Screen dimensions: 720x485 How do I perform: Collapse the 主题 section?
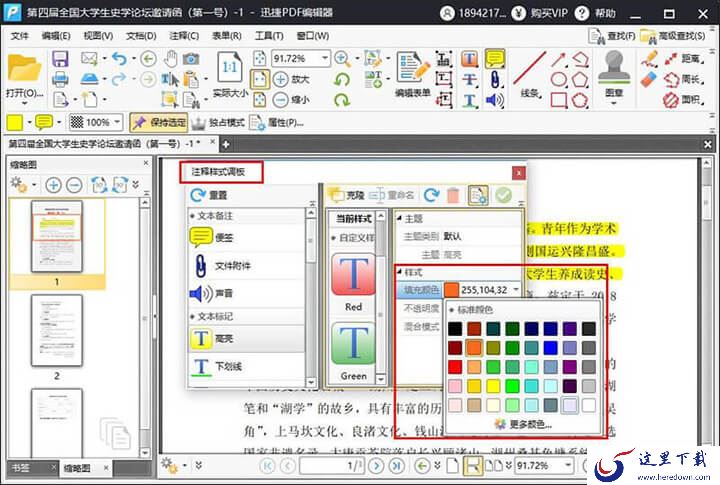point(399,219)
